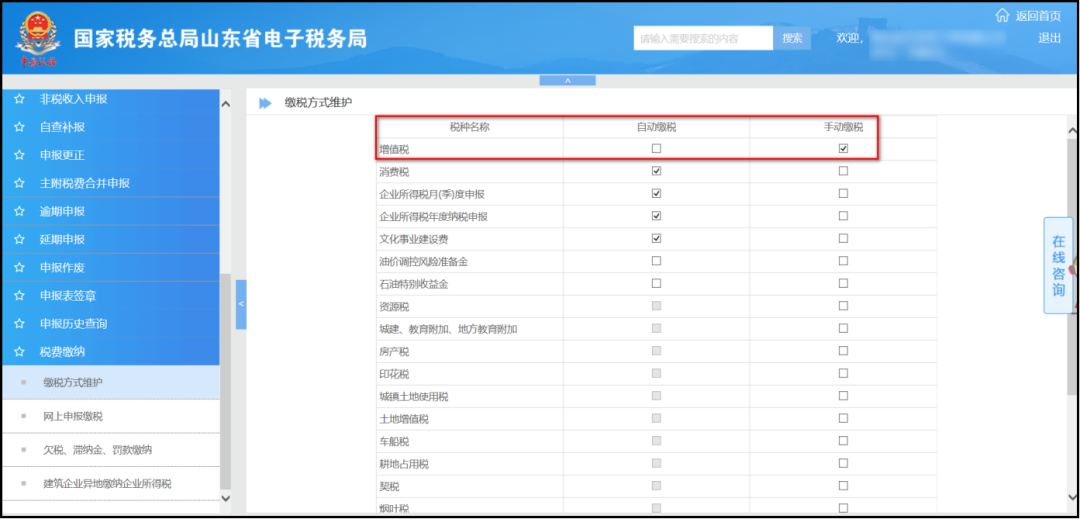Screen dimensions: 1080x519
Task: Check 手动缴税 for 印花税
Action: click(x=843, y=373)
